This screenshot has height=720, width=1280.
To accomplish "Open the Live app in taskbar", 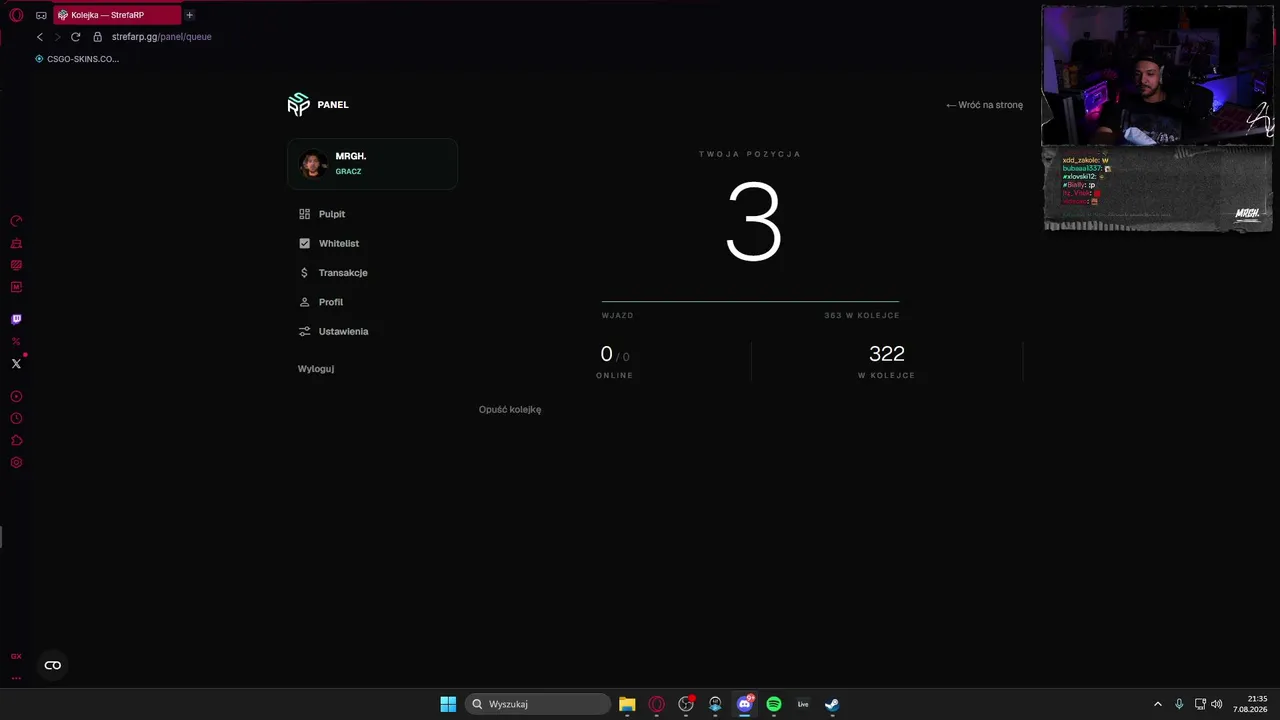I will coord(803,704).
